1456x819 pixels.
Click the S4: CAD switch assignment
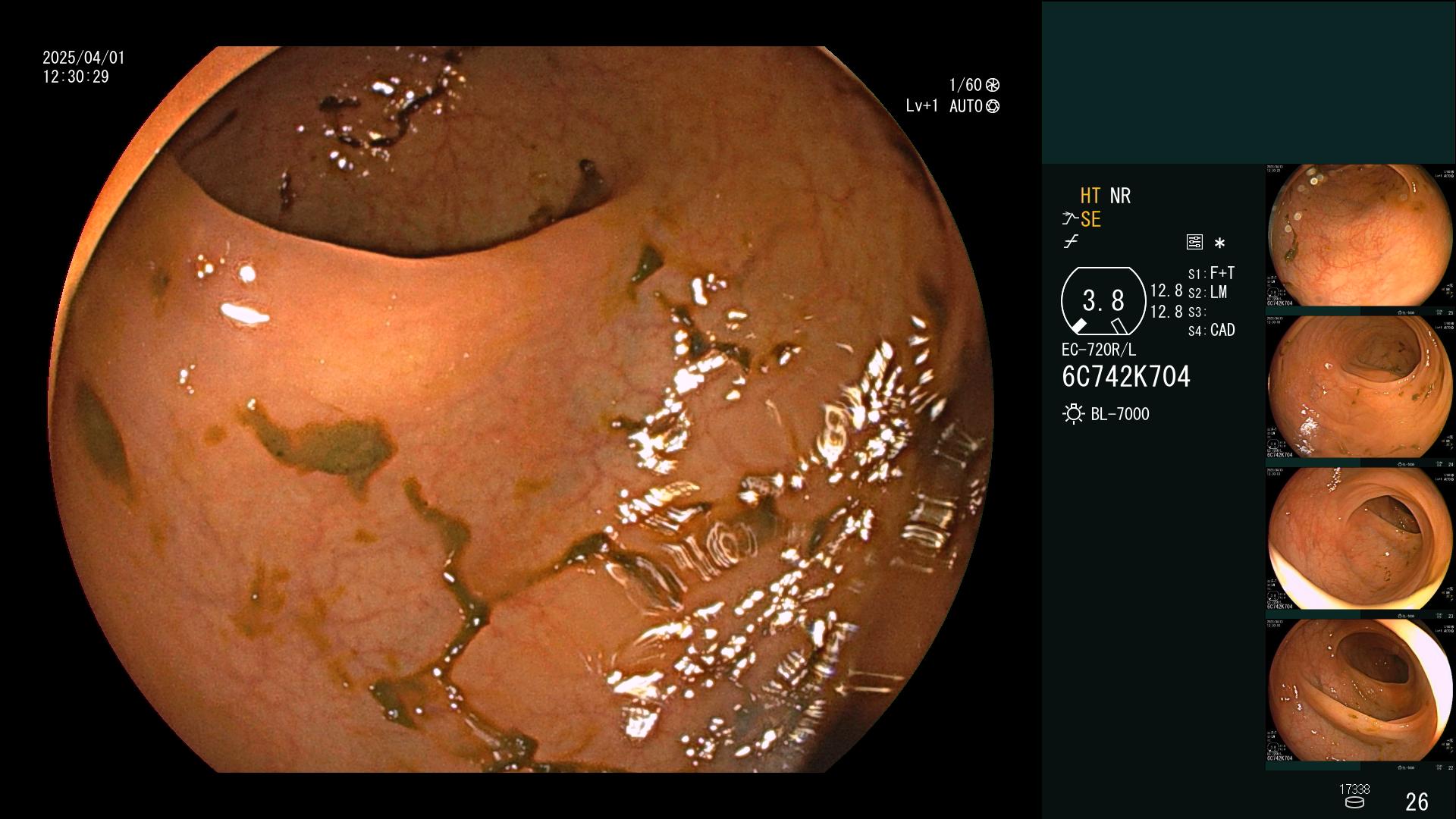[1211, 331]
